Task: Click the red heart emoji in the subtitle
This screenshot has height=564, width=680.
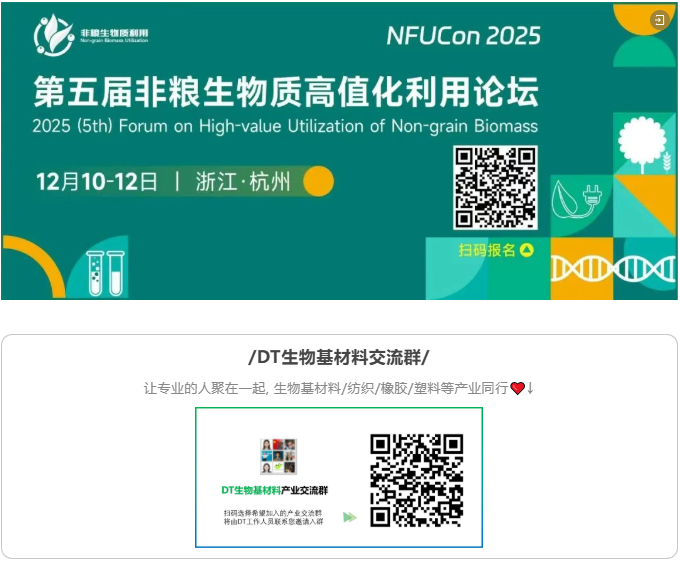Action: pyautogui.click(x=518, y=388)
